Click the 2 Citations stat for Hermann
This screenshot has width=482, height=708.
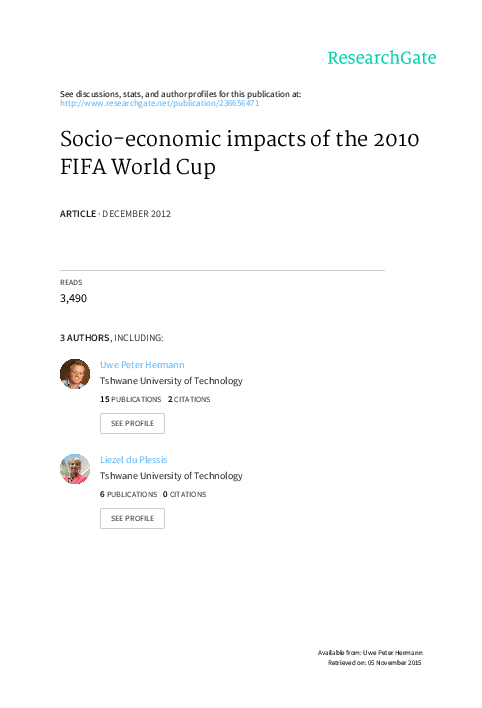point(189,399)
